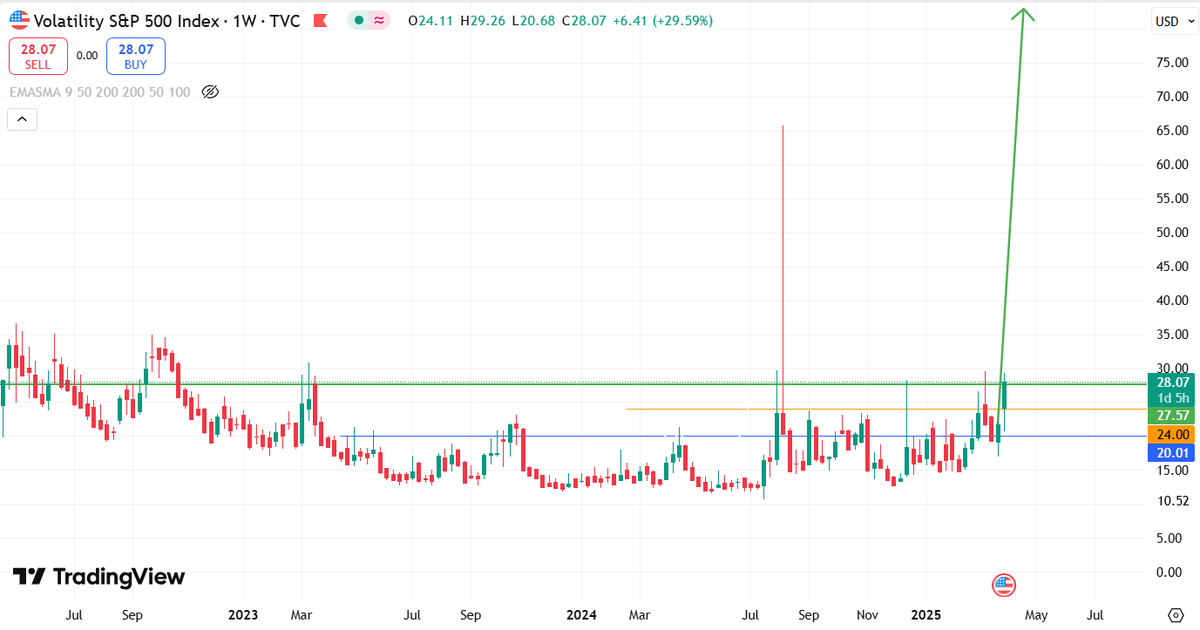This screenshot has width=1200, height=630.
Task: Click the 28.07 BUY button
Action: [135, 56]
